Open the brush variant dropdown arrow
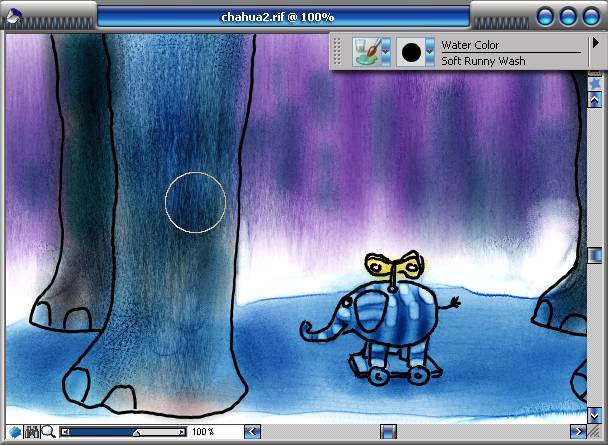Screen dimensions: 608x445 tap(430, 51)
